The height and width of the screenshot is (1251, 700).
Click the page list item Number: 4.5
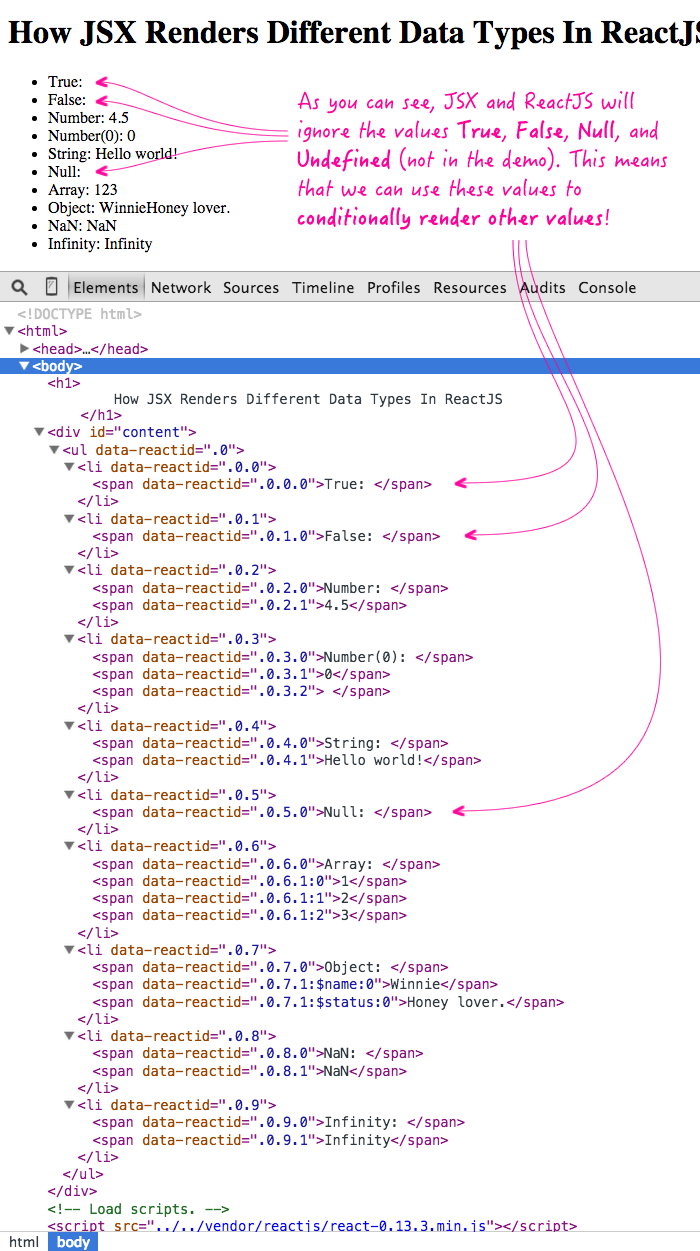[x=88, y=118]
